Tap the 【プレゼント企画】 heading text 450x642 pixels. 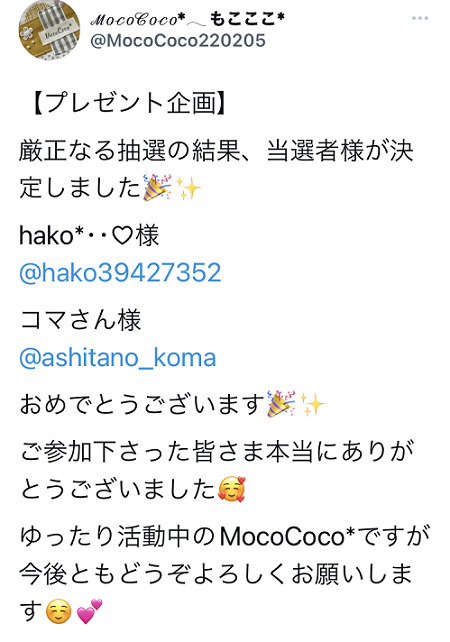(x=128, y=102)
